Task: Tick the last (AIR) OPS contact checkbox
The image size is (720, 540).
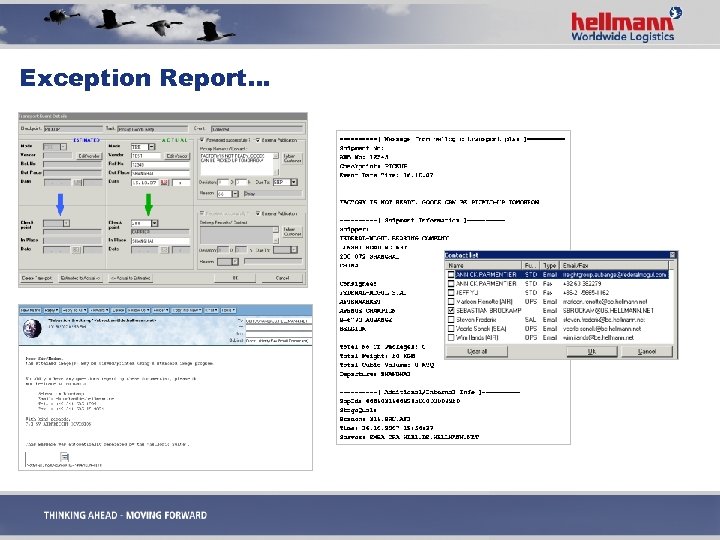Action: coord(451,338)
